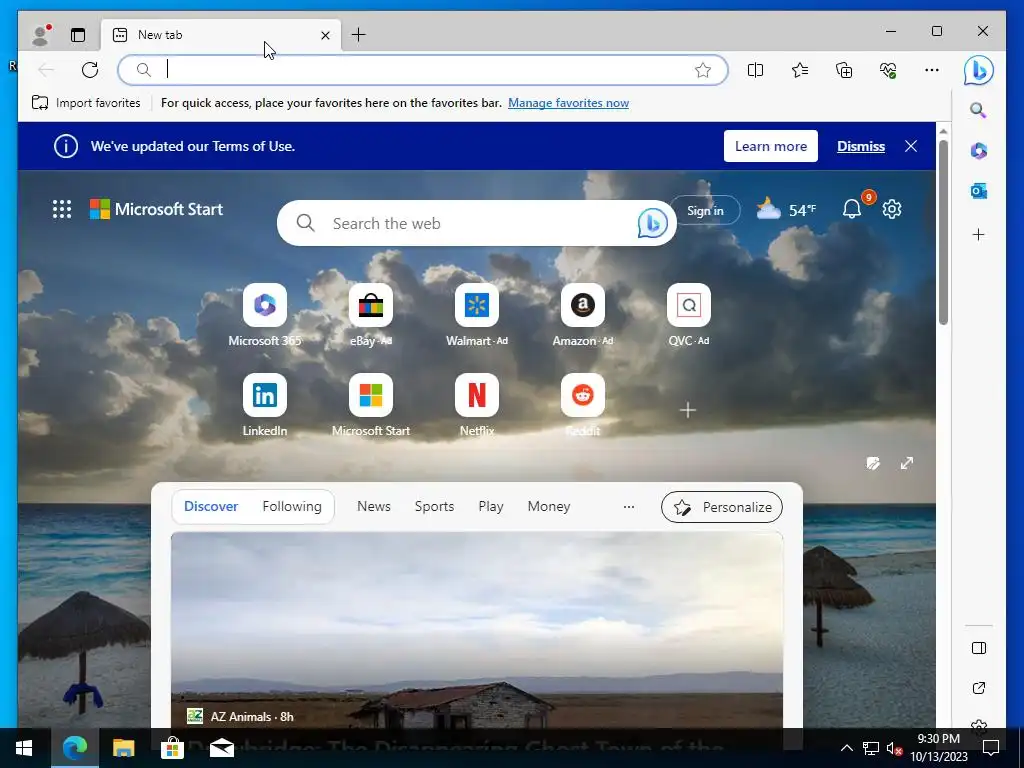The height and width of the screenshot is (768, 1024).
Task: Close the Terms banner with X
Action: pyautogui.click(x=911, y=146)
